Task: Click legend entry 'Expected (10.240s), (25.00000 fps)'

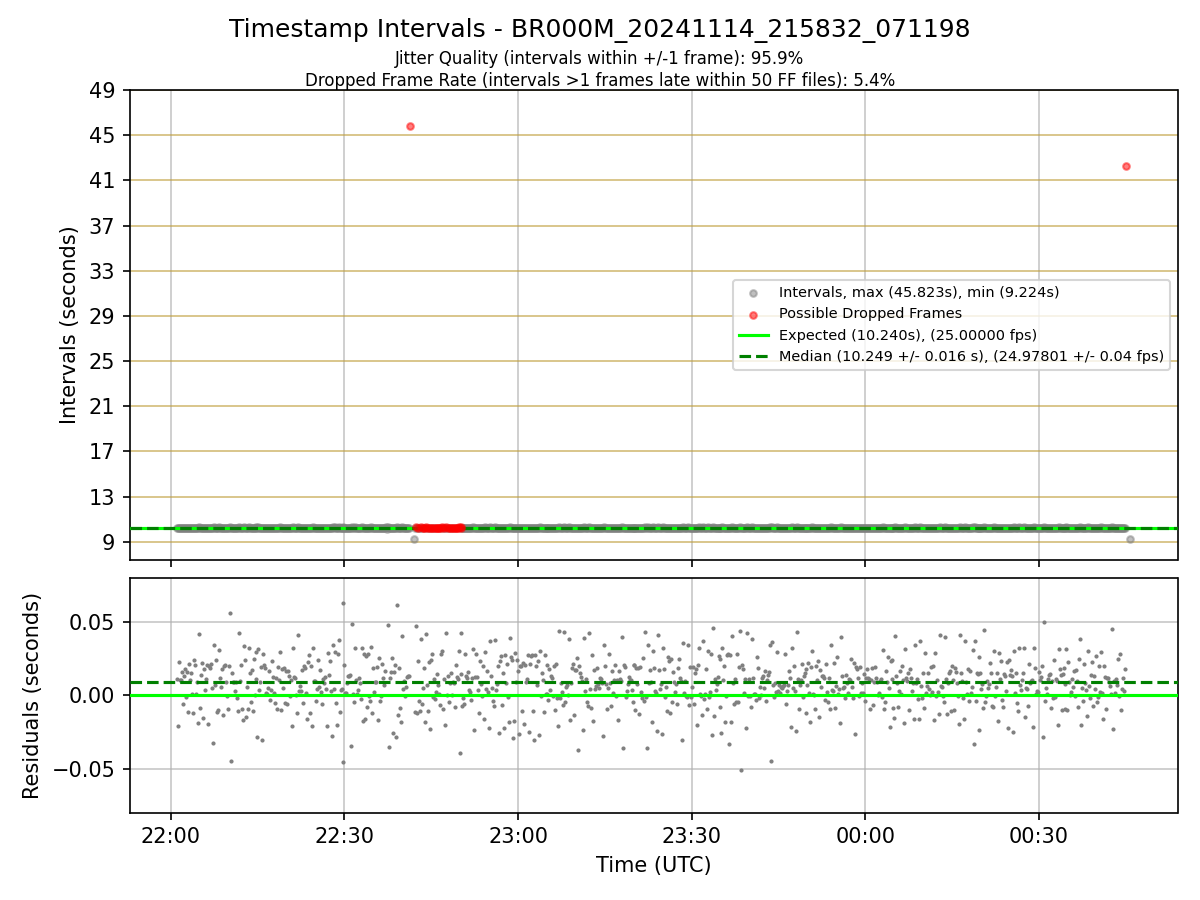Action: 908,334
